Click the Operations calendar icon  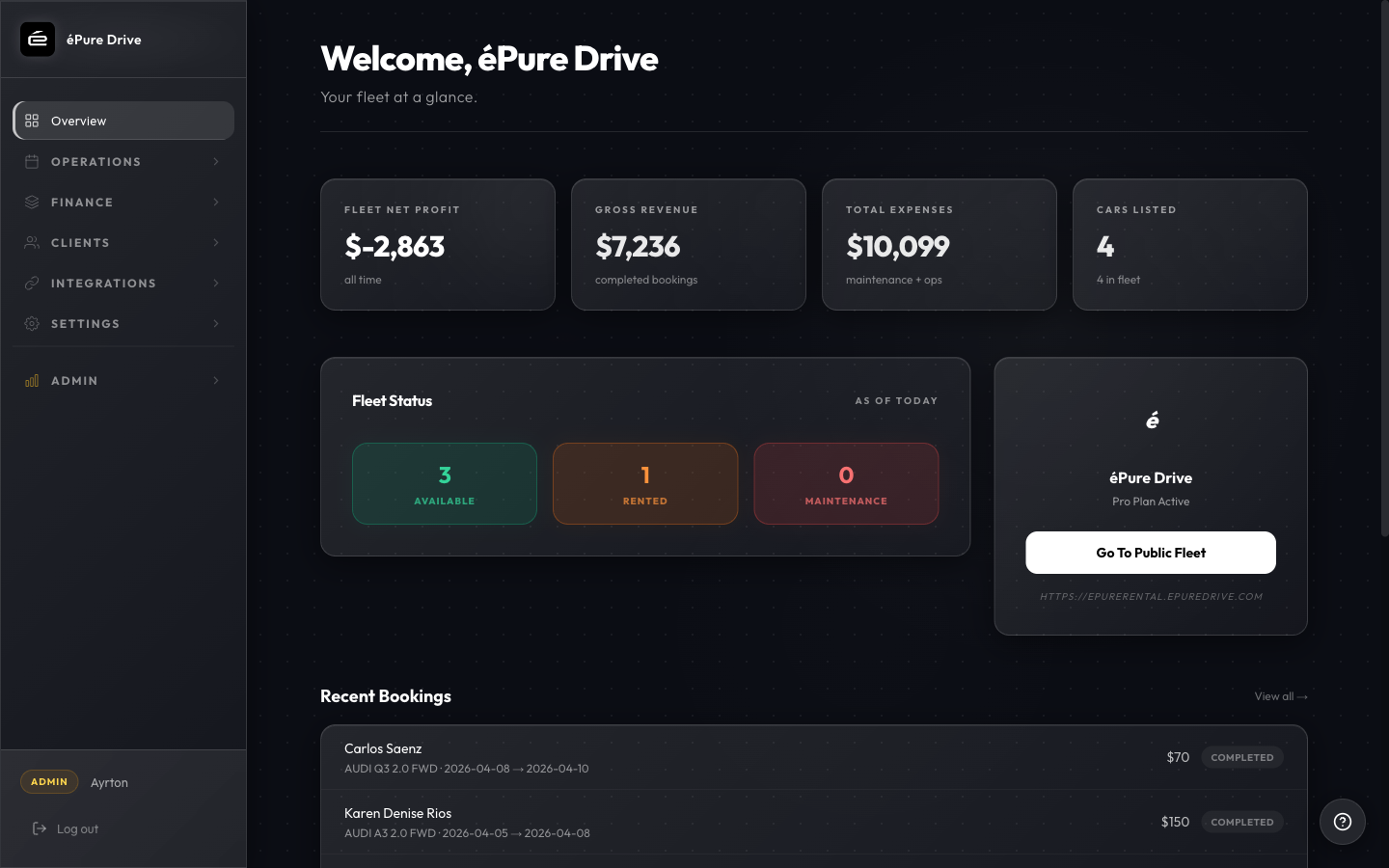click(31, 161)
